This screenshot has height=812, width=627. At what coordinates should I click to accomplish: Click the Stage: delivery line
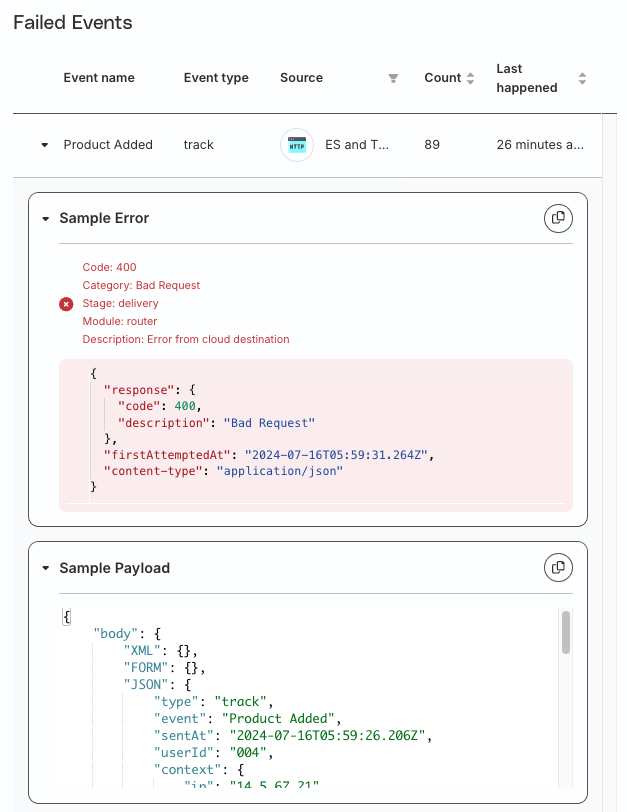[120, 303]
